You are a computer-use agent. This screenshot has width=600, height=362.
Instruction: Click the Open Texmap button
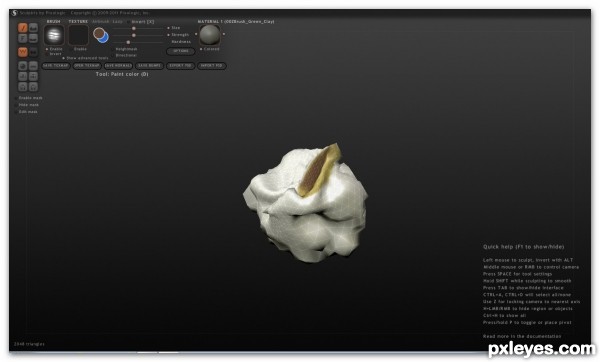coord(87,66)
